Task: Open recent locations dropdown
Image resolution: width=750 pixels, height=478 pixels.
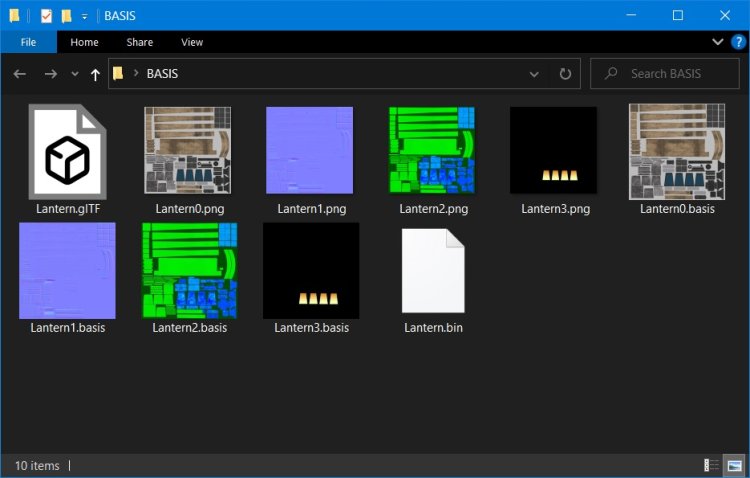Action: coord(74,74)
